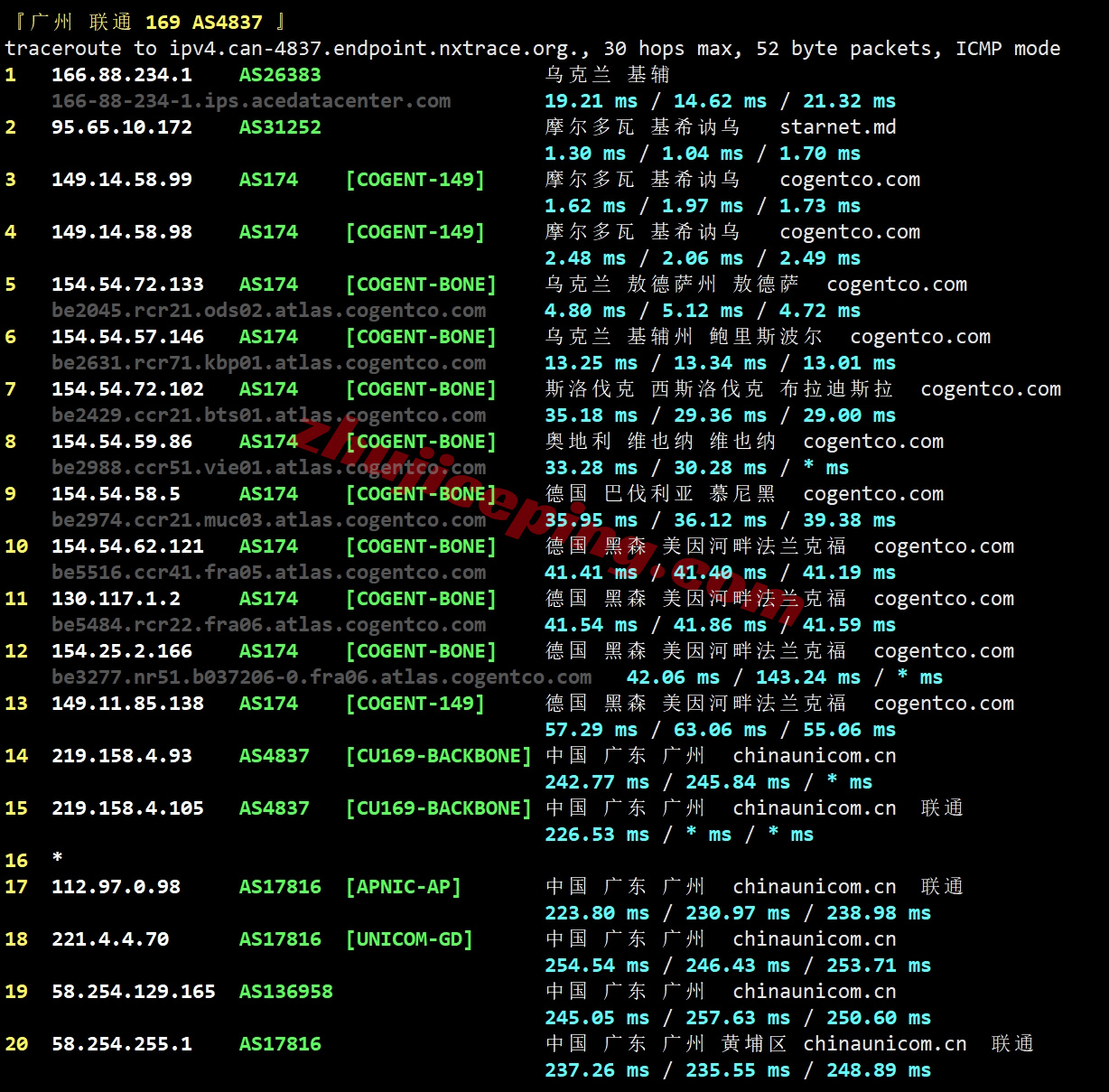Click latency value 223.80 ms

click(597, 913)
